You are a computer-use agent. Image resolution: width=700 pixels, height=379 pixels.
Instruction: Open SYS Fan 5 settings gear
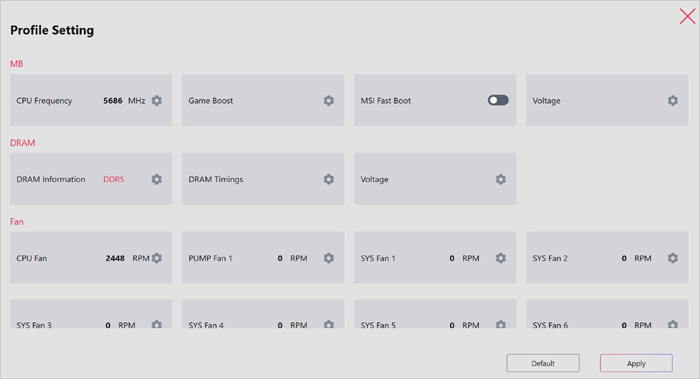501,324
